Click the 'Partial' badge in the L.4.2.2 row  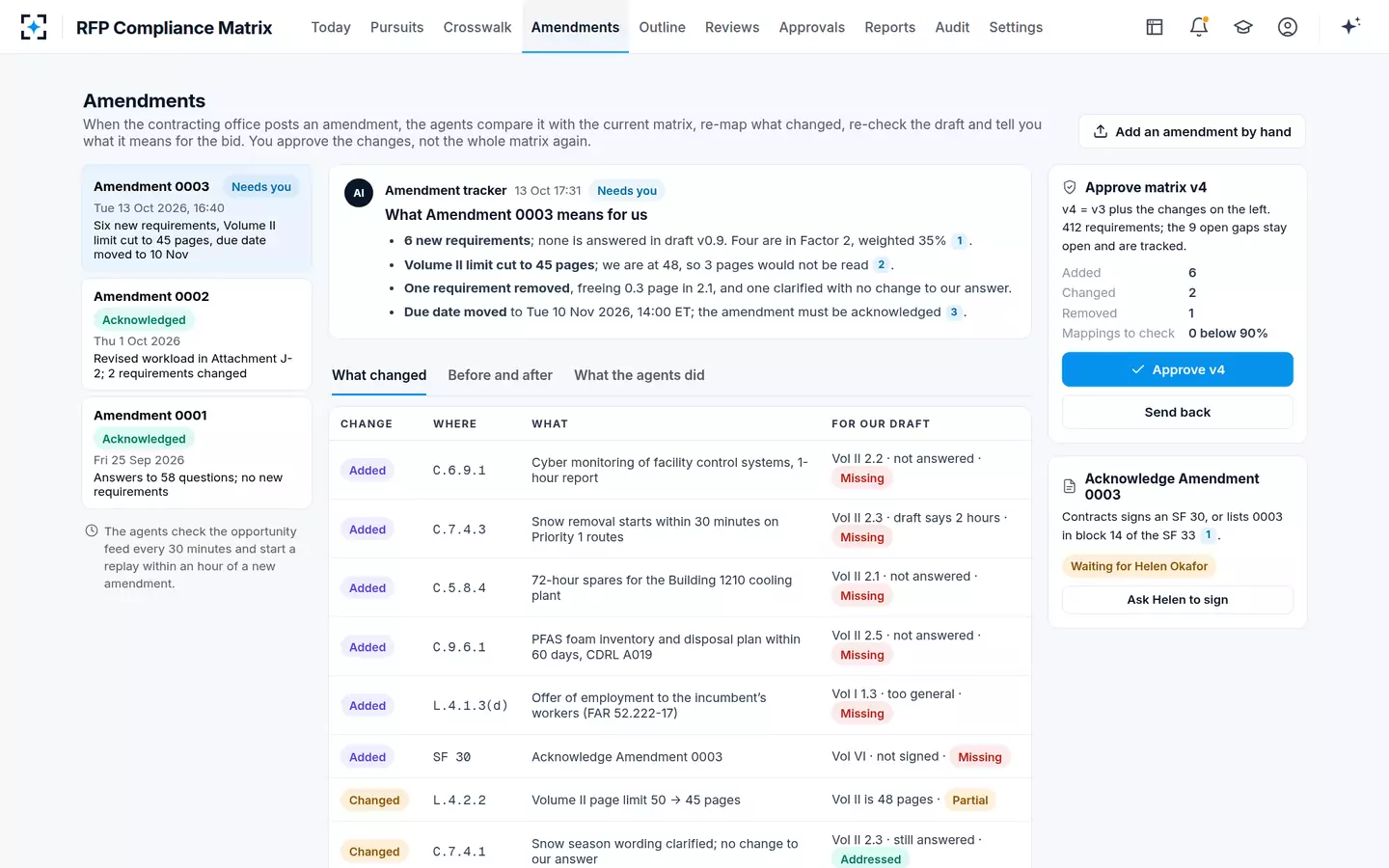click(970, 800)
